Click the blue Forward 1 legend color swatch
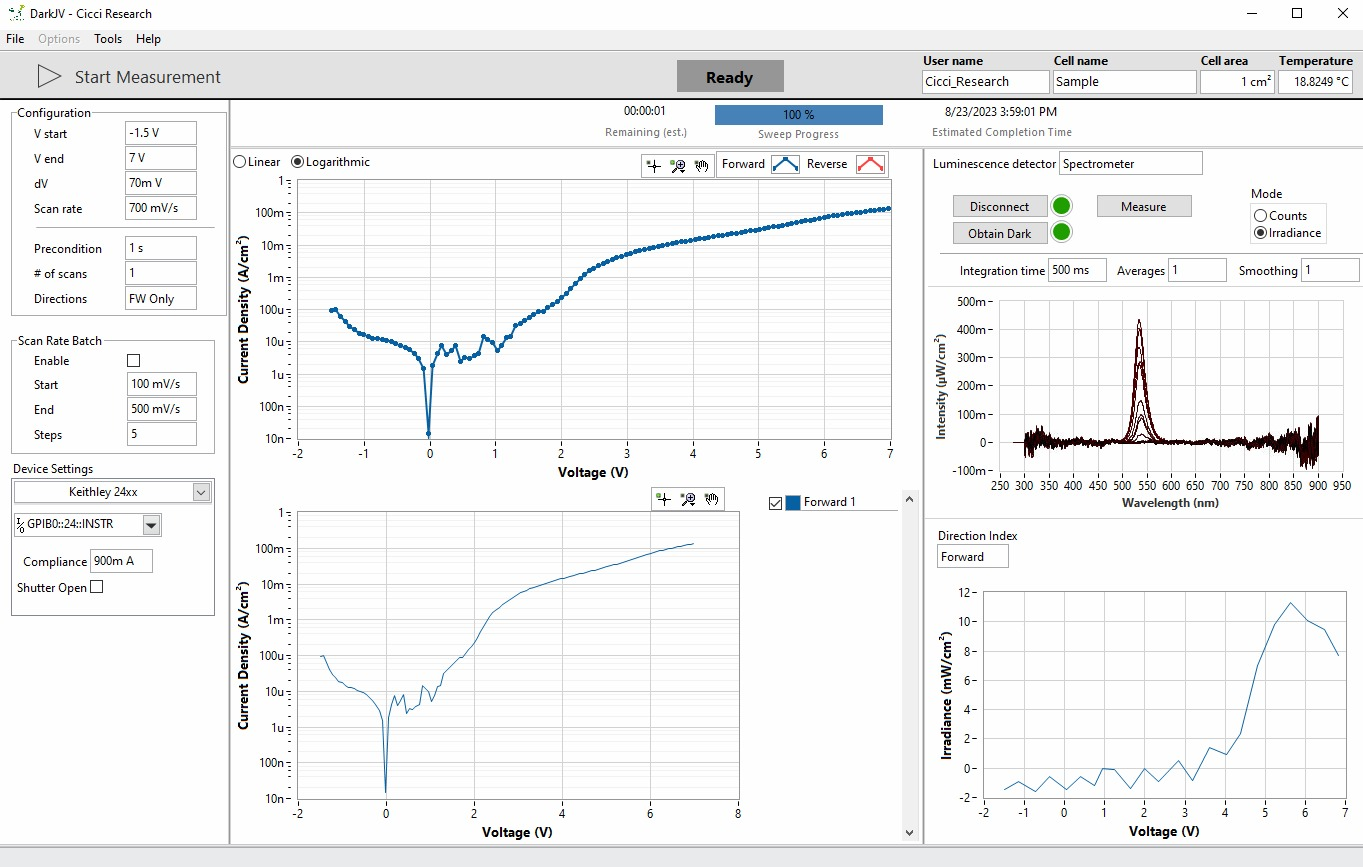Viewport: 1363px width, 867px height. coord(793,503)
